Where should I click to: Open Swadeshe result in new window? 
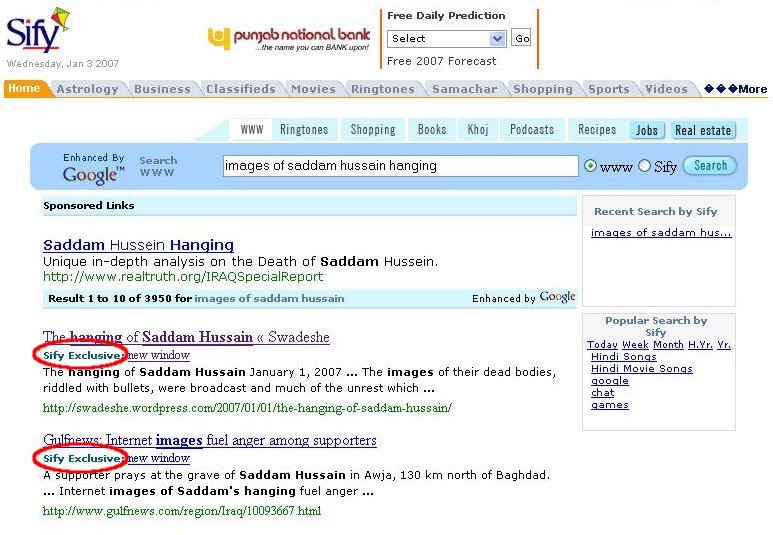(x=159, y=355)
